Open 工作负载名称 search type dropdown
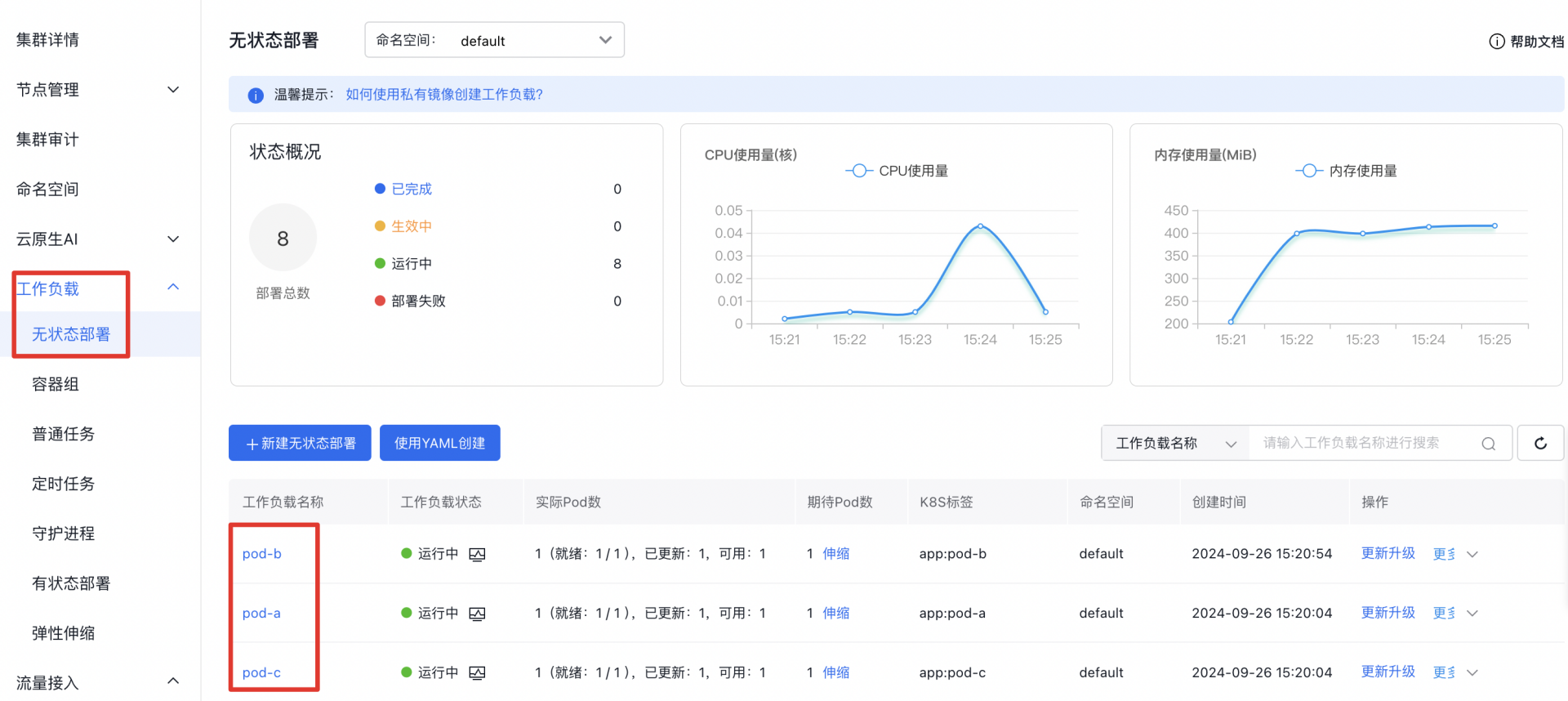The image size is (1568, 701). (1175, 443)
